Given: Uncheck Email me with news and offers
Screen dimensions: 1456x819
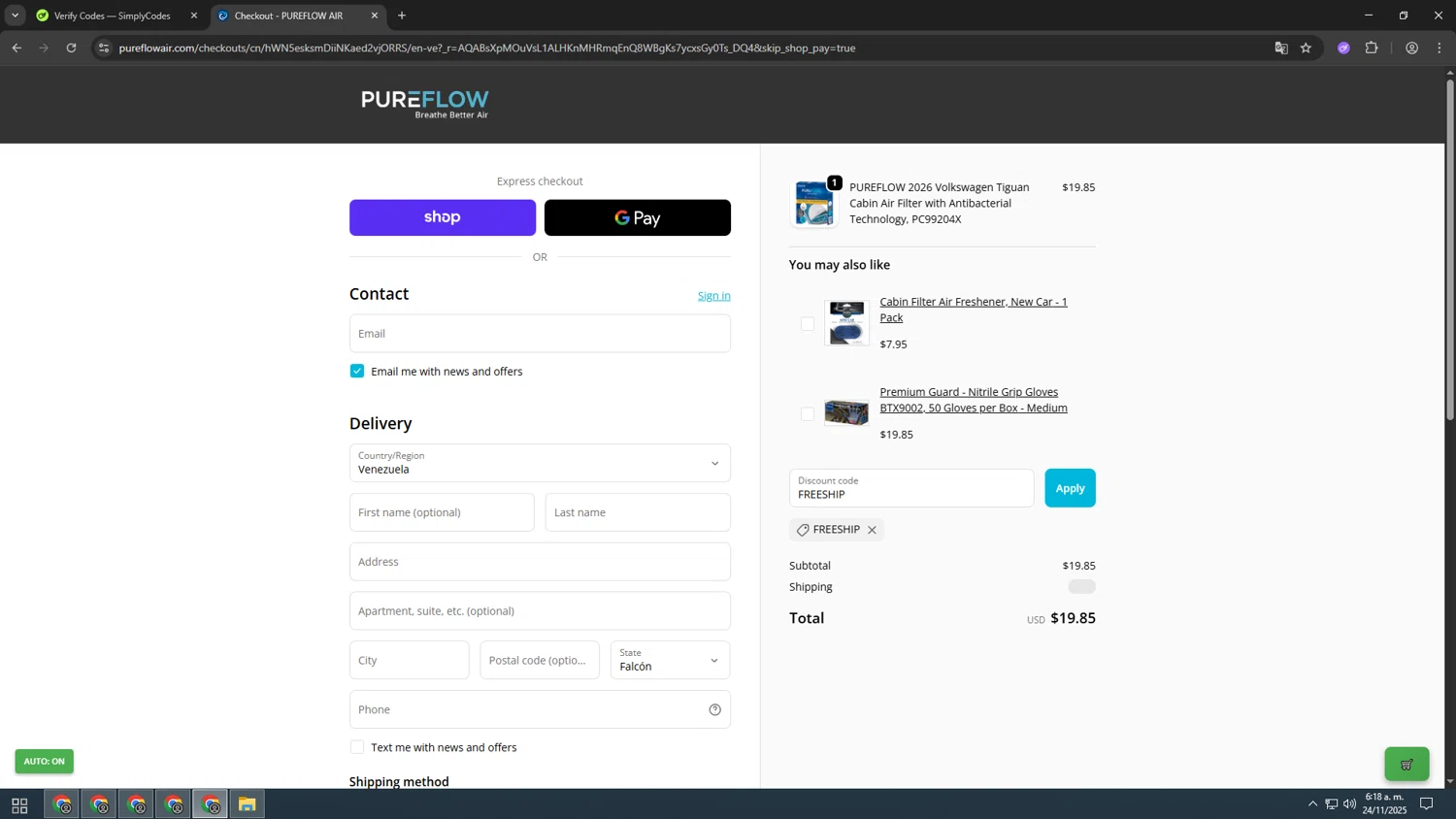Looking at the screenshot, I should [x=357, y=371].
